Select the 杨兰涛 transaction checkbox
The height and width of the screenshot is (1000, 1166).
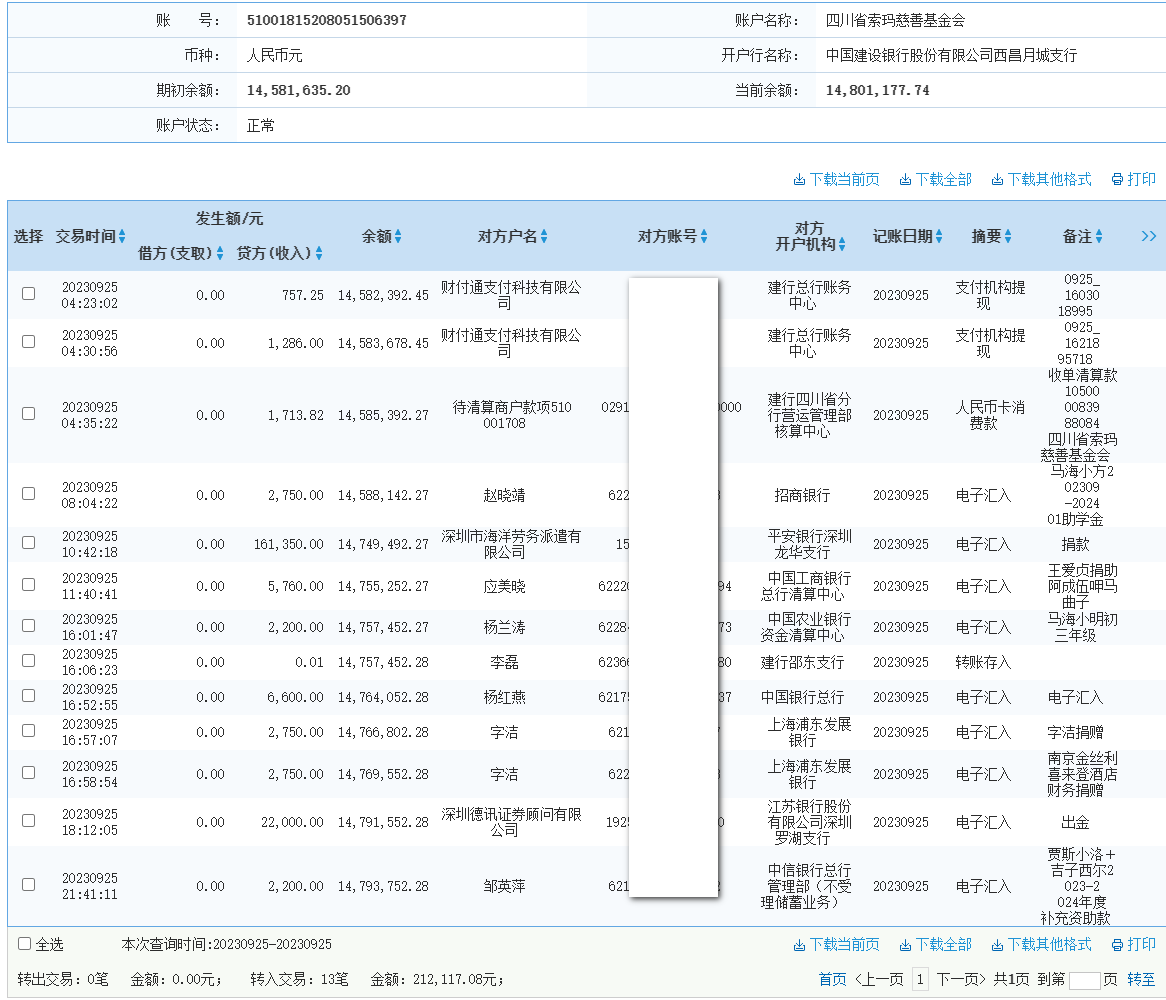[28, 625]
